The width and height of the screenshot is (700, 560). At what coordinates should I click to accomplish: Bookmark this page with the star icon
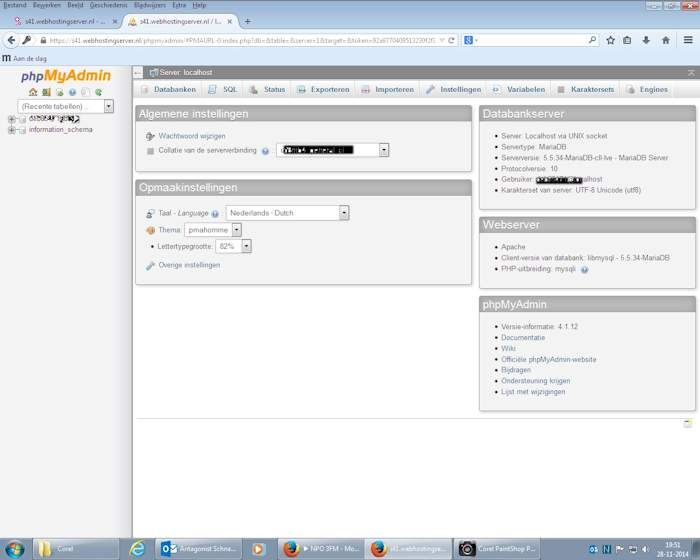pyautogui.click(x=610, y=40)
